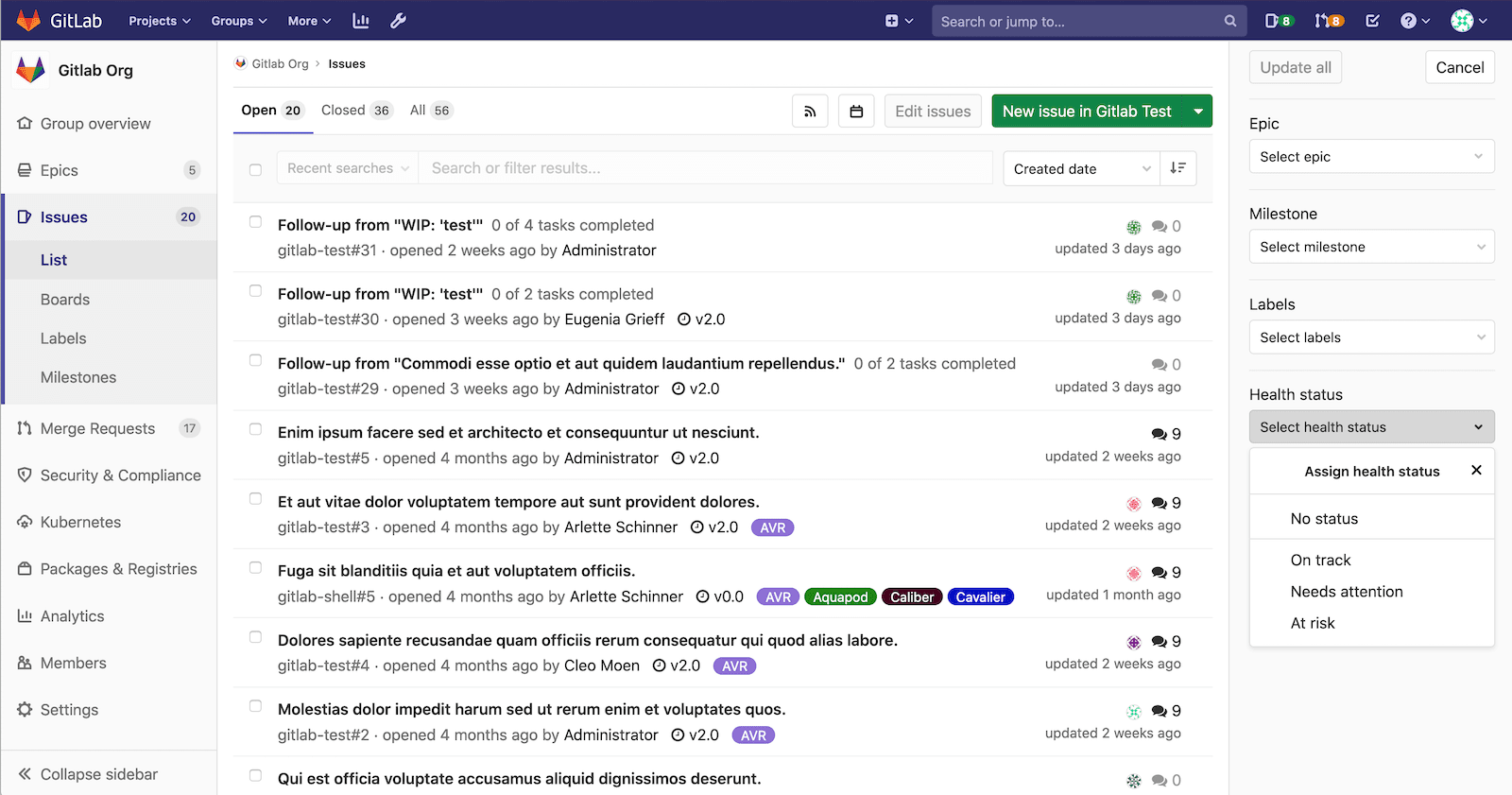Toggle the sort direction icon

[x=1177, y=168]
